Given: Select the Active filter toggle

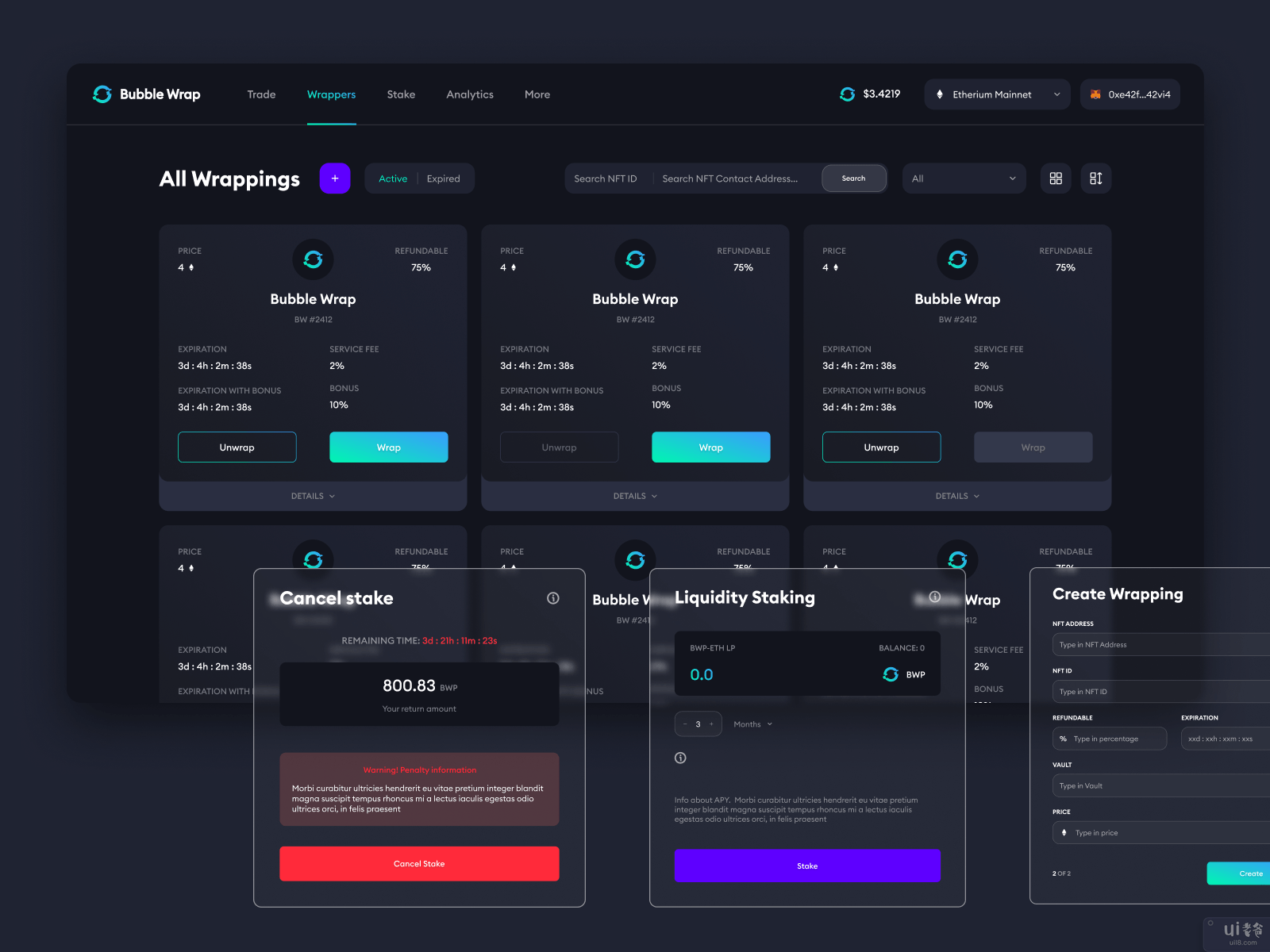Looking at the screenshot, I should [392, 179].
